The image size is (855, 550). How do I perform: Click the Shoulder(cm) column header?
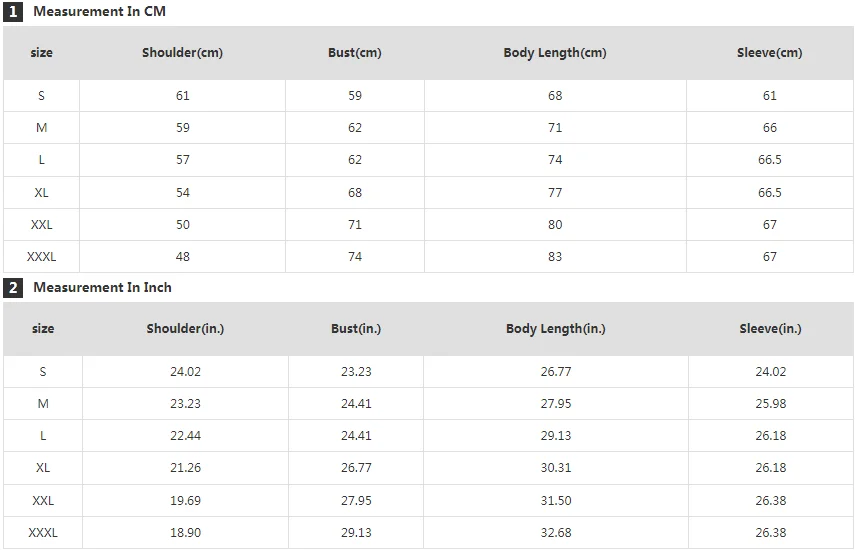click(182, 53)
